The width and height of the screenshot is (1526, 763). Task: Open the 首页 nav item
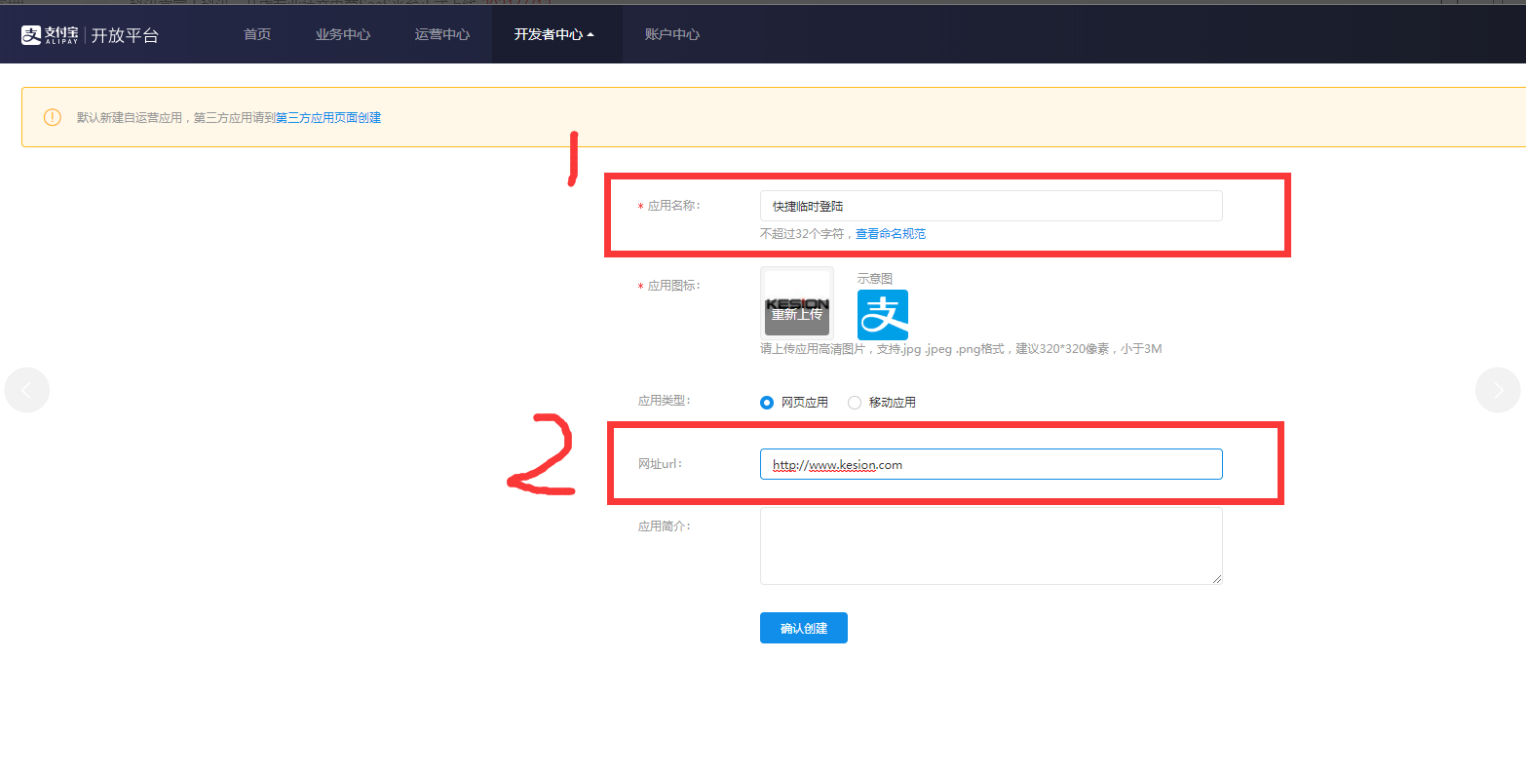(257, 35)
